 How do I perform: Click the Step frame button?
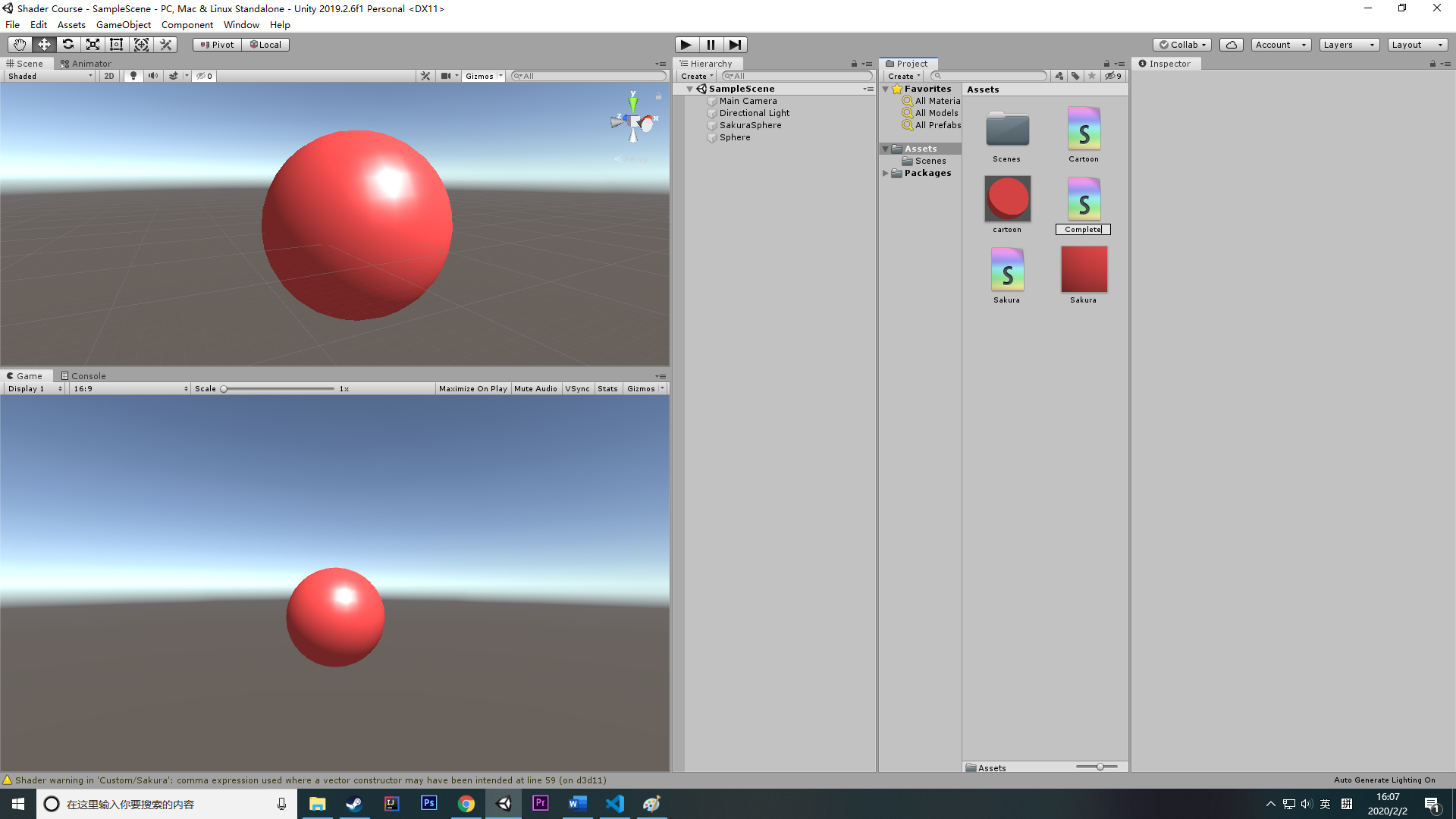pyautogui.click(x=735, y=45)
